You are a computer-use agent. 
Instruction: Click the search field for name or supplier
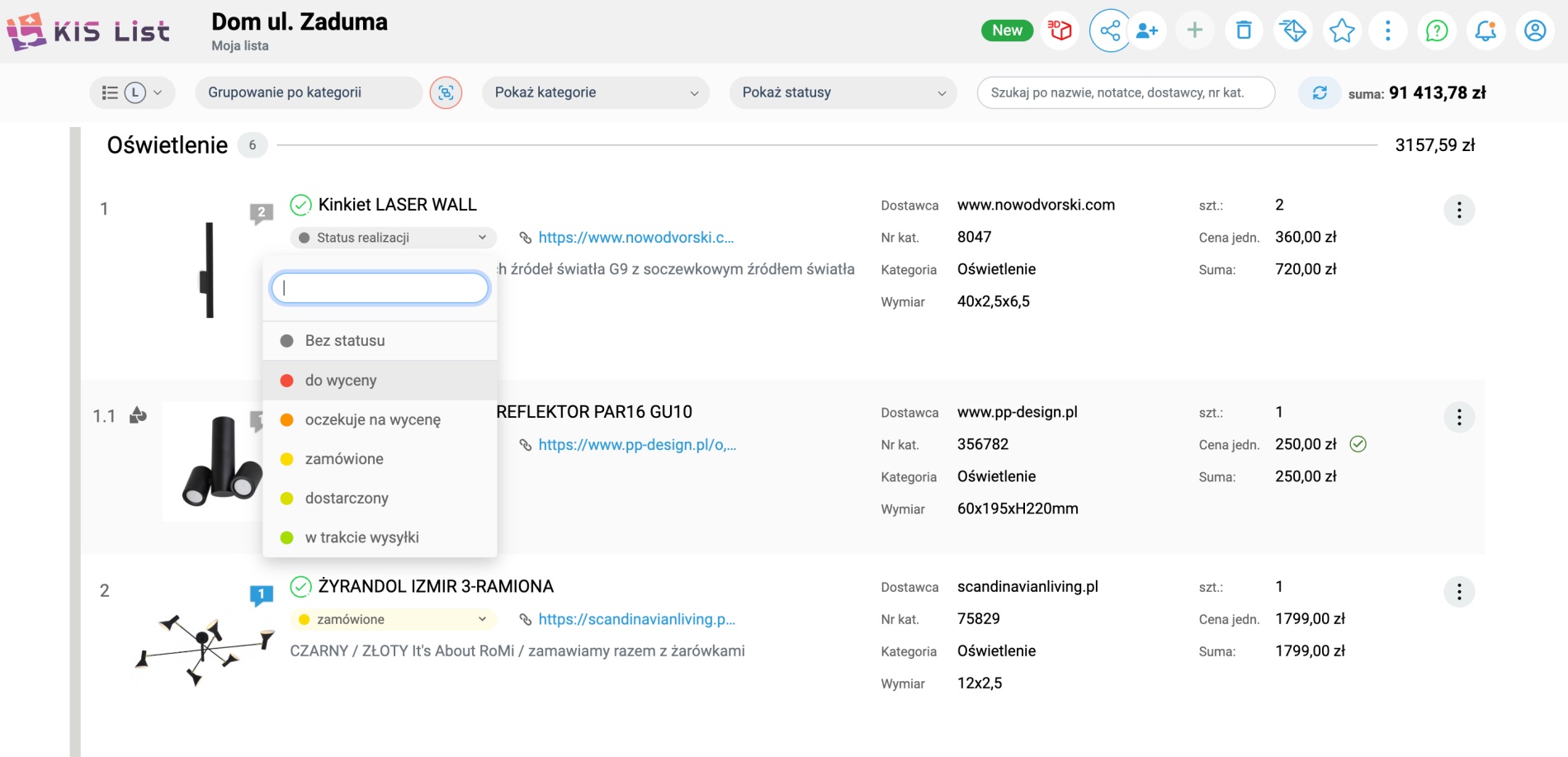[x=1125, y=92]
